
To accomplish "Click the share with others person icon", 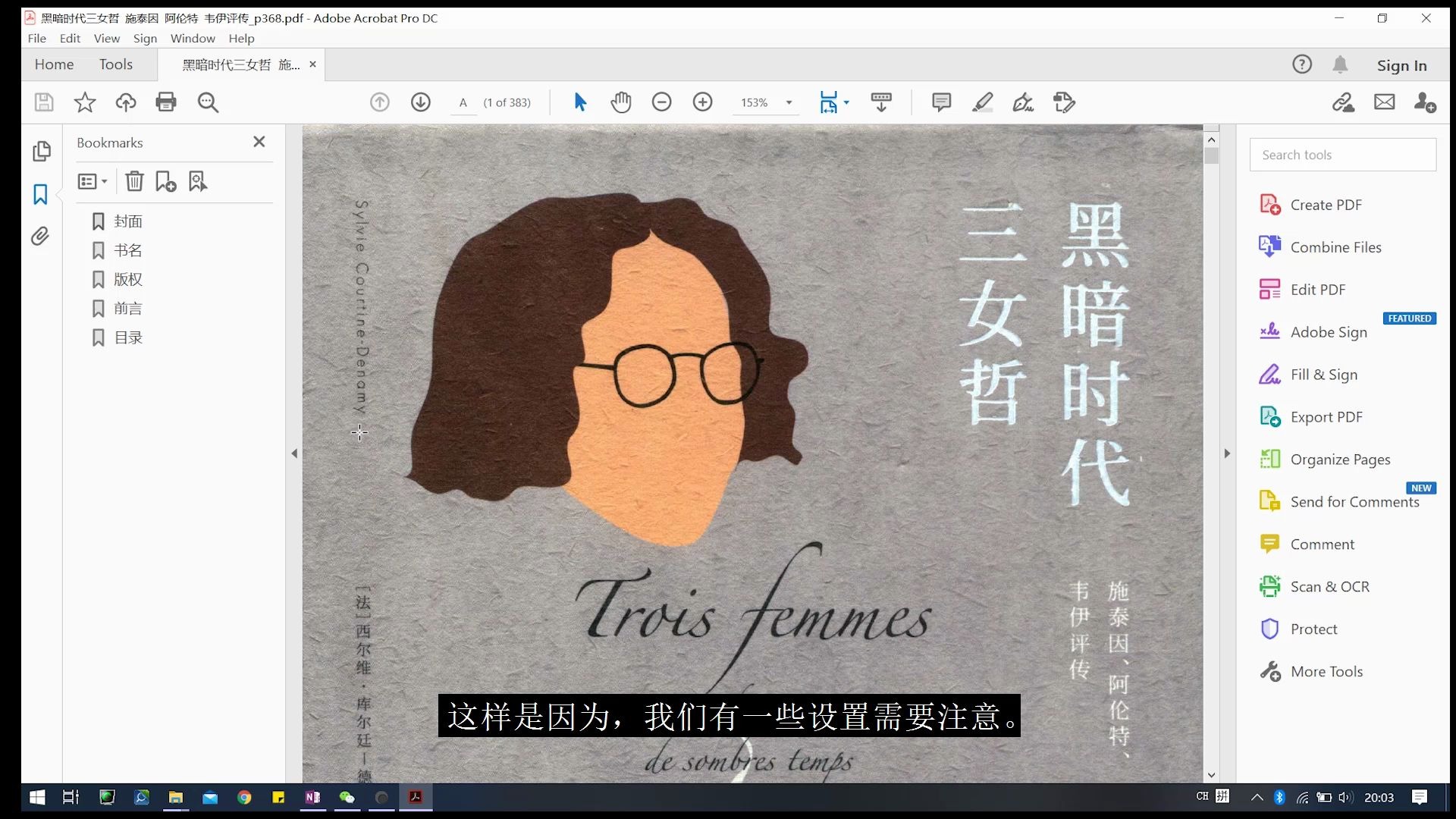I will (x=1426, y=102).
